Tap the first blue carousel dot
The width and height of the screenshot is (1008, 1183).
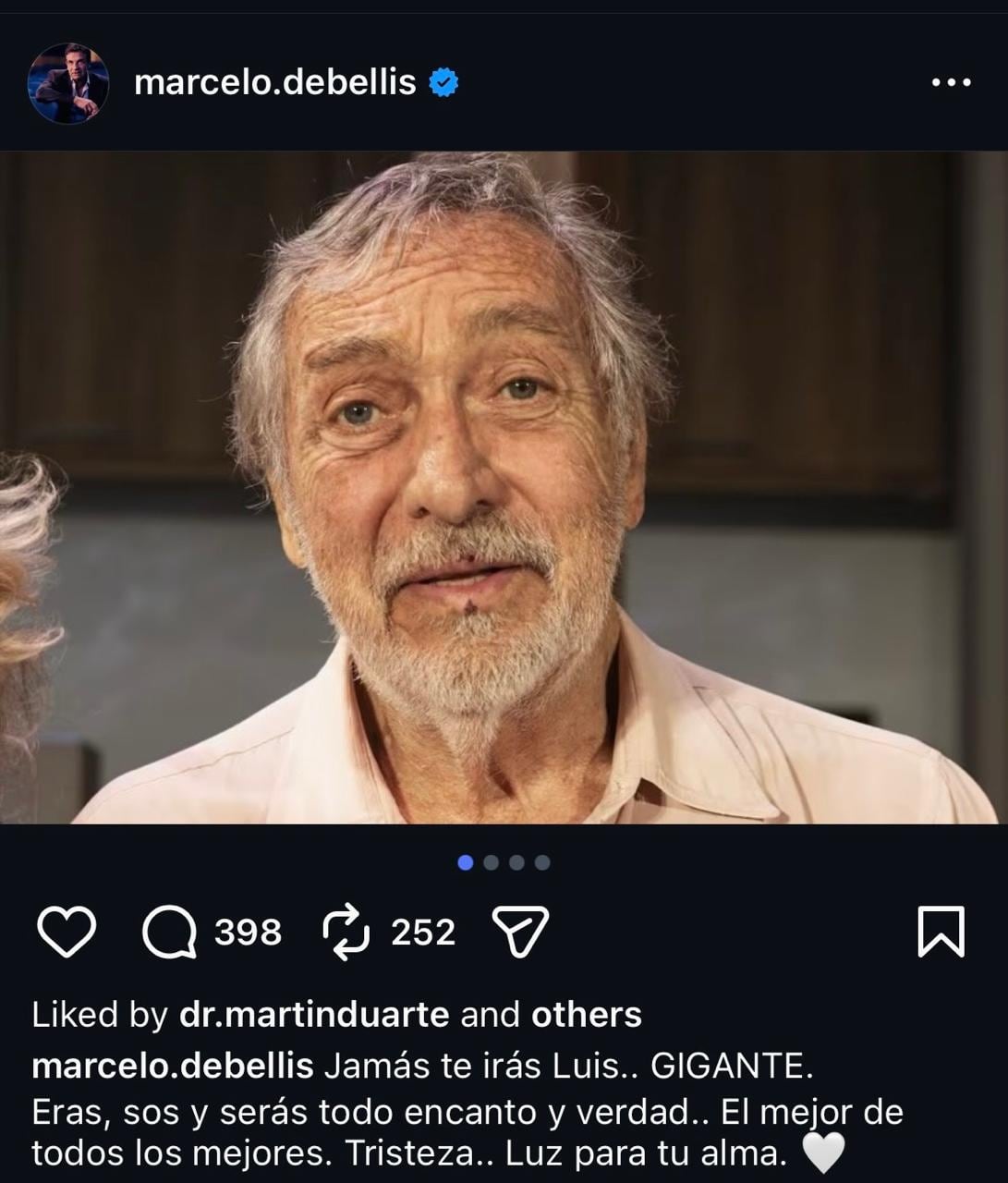pos(463,862)
